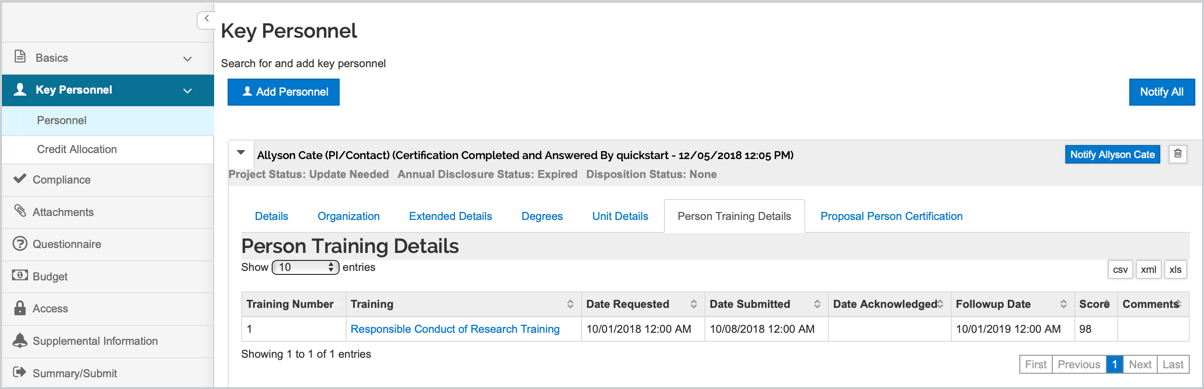Image resolution: width=1204 pixels, height=389 pixels.
Task: Open the Show entries dropdown
Action: click(305, 267)
